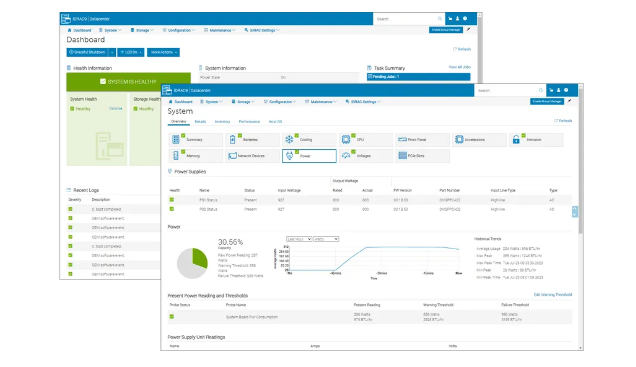The image size is (636, 367).
Task: Expand iDRAC Settings menu in System window
Action: click(363, 102)
